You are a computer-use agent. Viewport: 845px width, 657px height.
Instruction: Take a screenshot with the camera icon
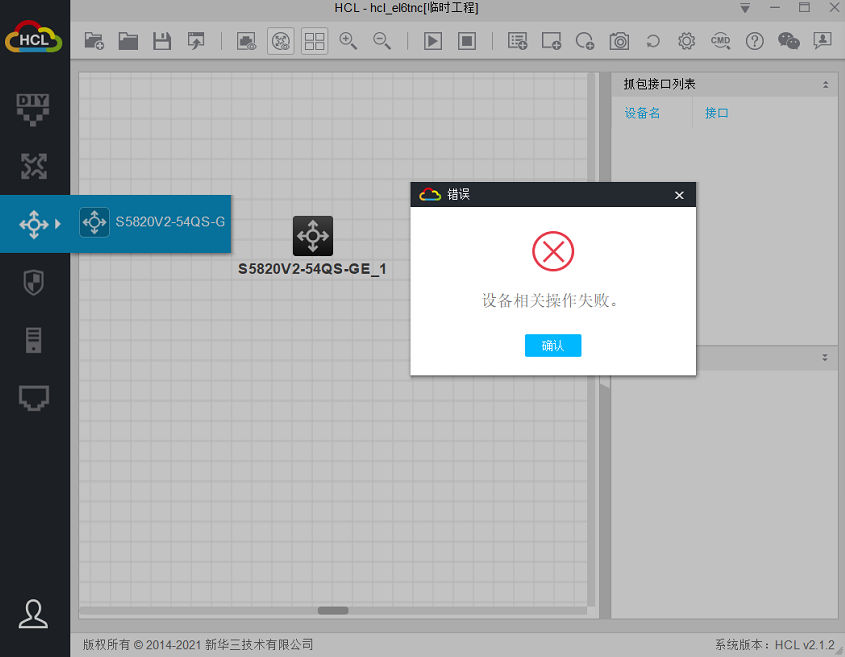point(619,41)
